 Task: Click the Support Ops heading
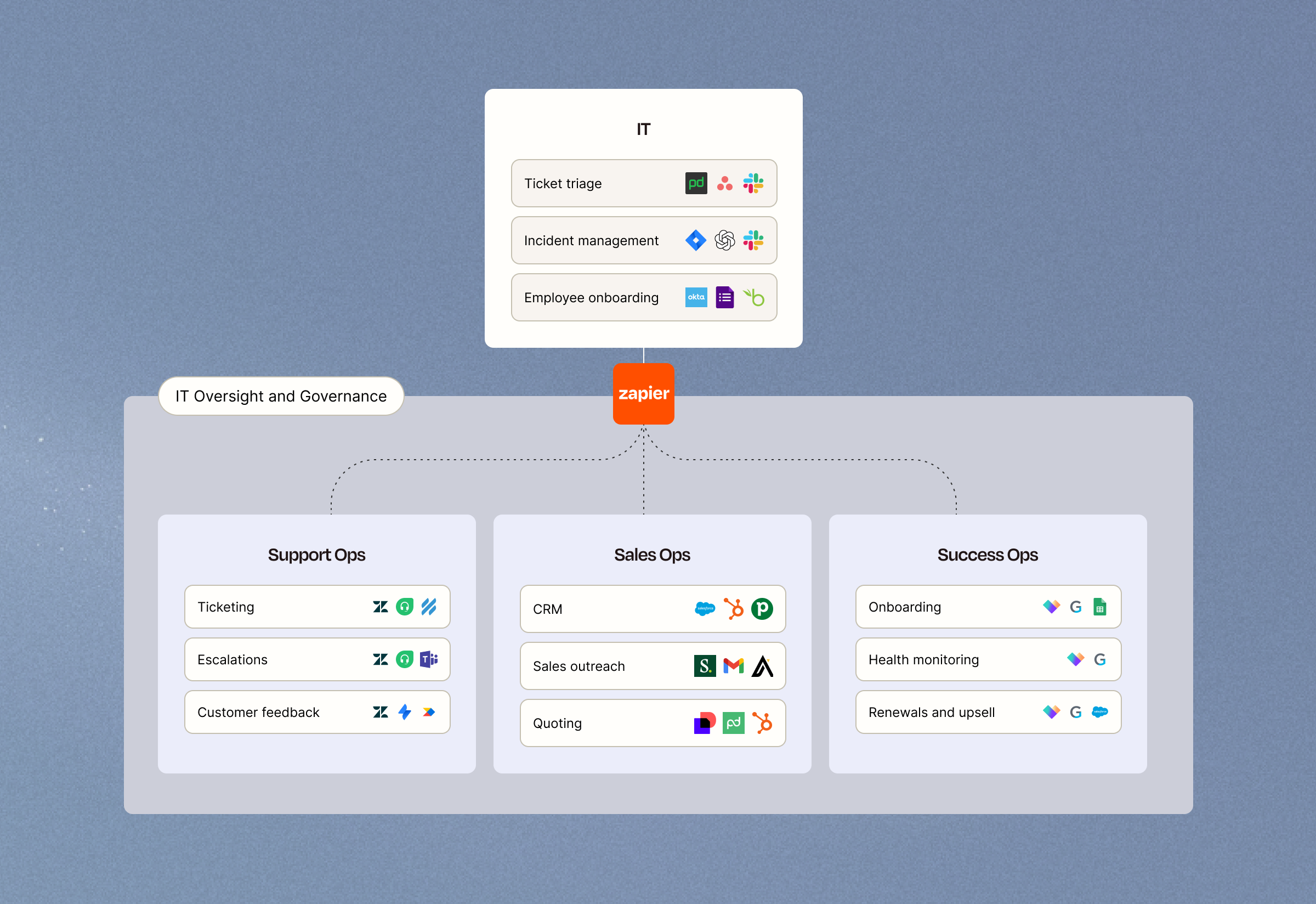click(316, 555)
